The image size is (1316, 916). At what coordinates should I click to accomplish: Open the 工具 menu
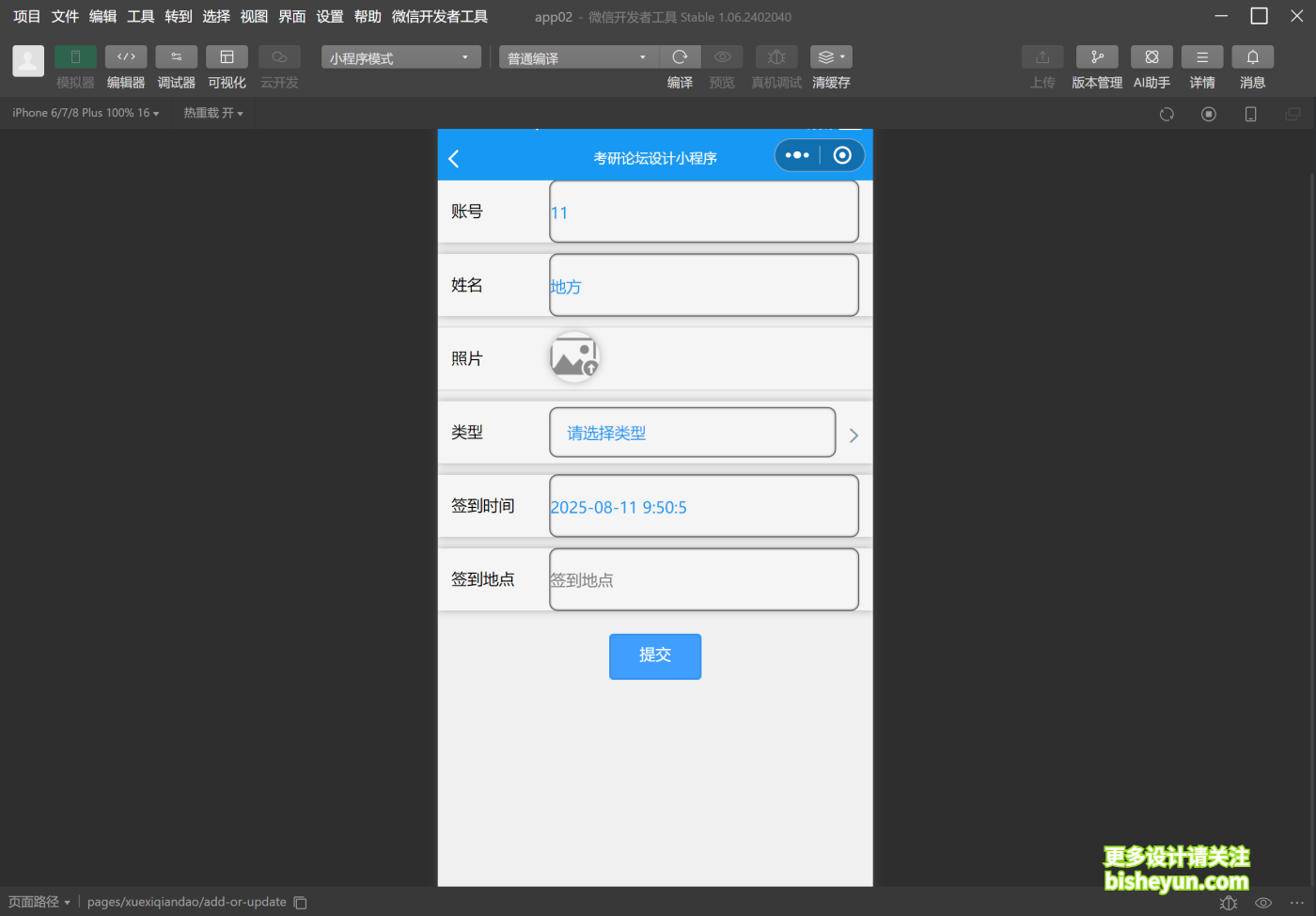click(140, 16)
